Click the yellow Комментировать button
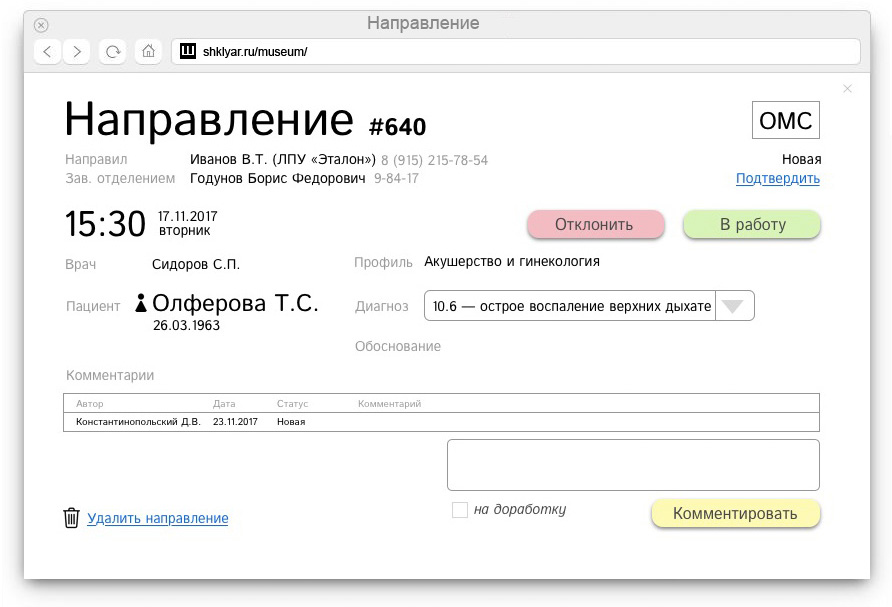This screenshot has width=892, height=607. pyautogui.click(x=736, y=514)
